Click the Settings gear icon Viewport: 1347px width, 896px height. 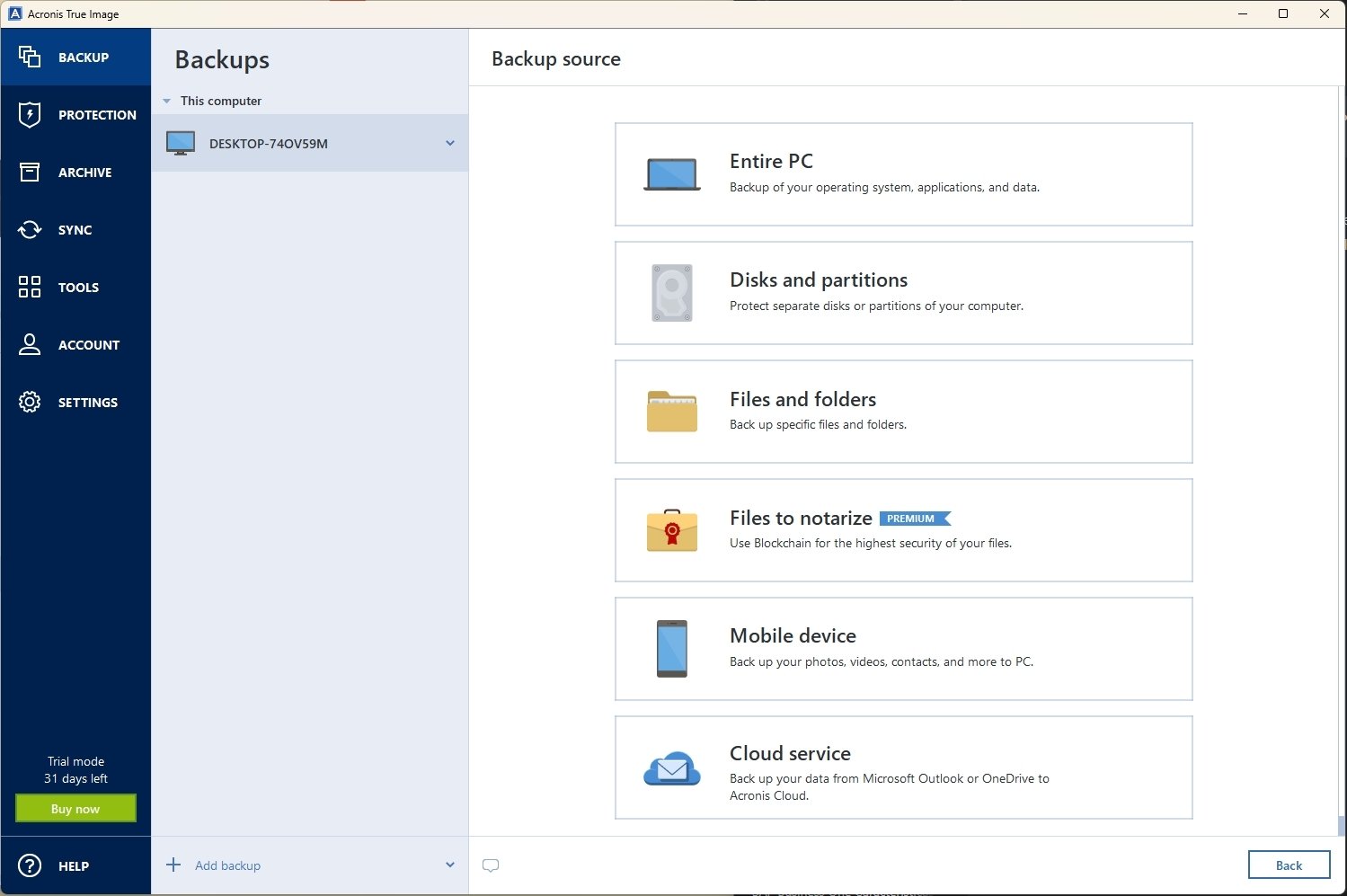(x=30, y=402)
